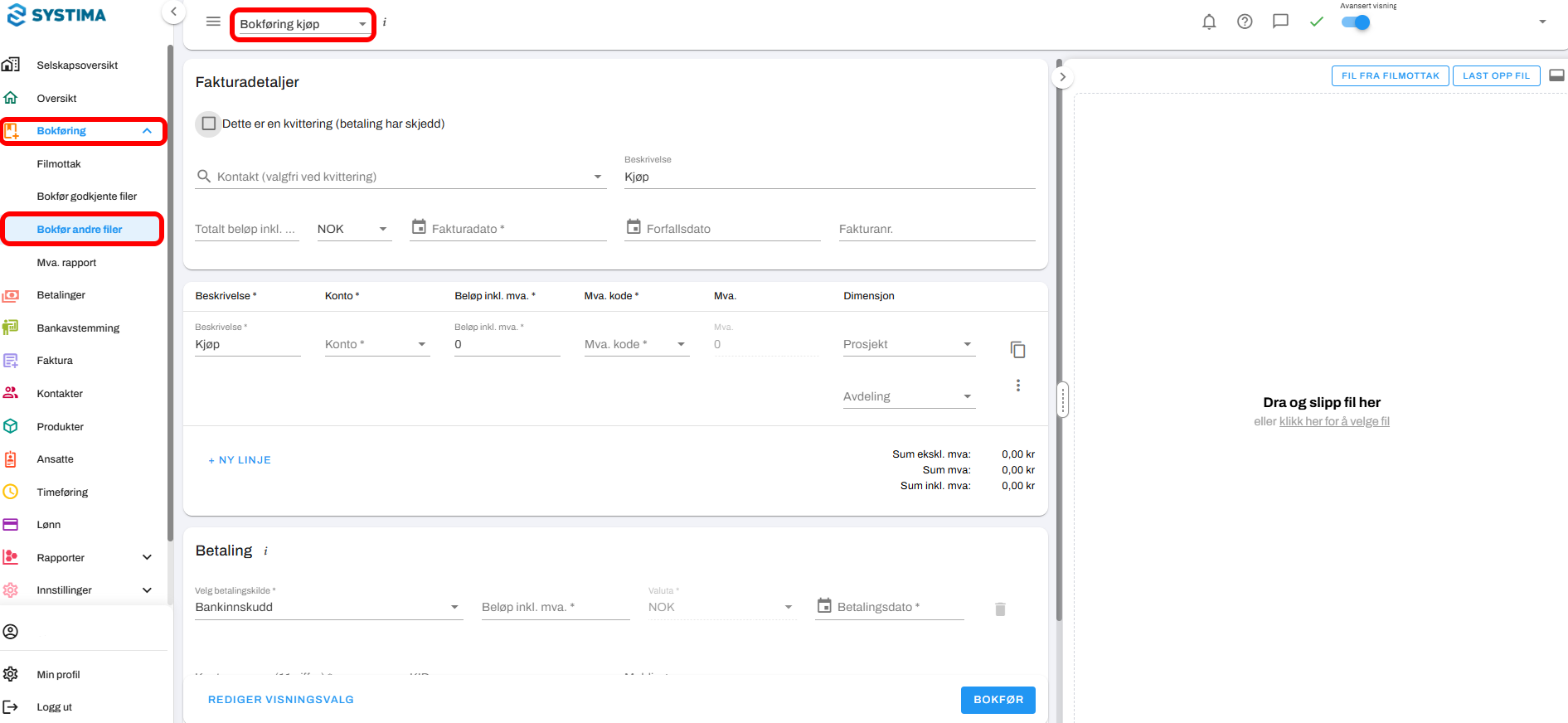Screen dimensions: 1568x723
Task: Click the Systima logo
Action: [56, 15]
